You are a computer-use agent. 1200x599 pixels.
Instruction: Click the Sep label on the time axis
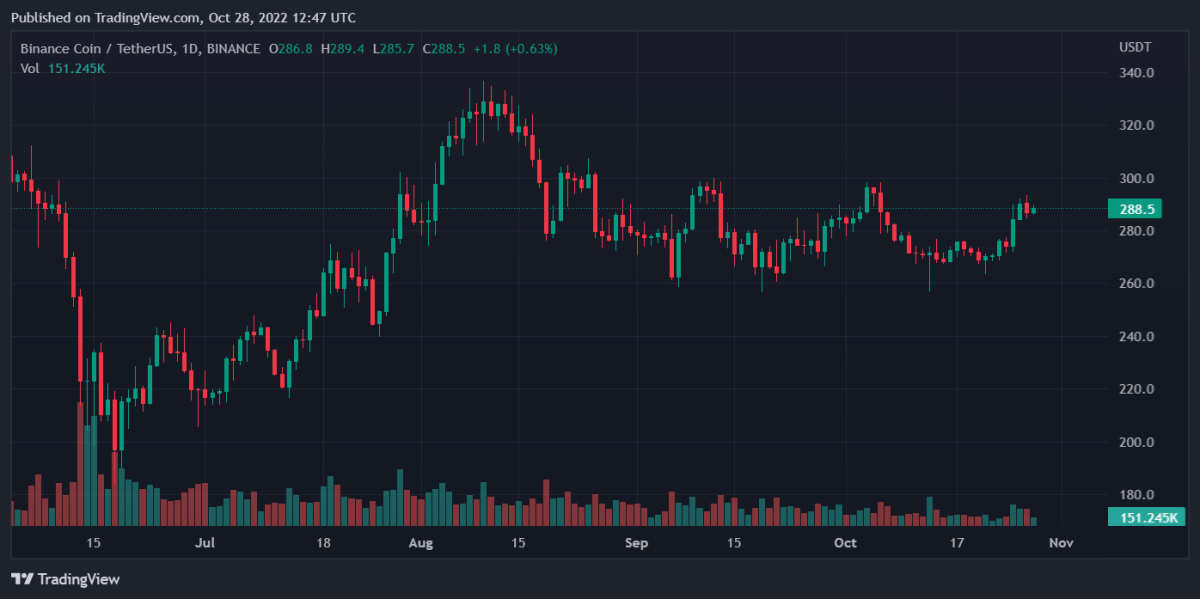[636, 543]
